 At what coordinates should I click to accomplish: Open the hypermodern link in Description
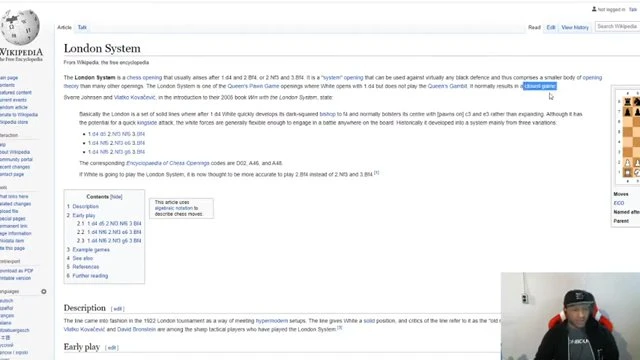[271, 321]
